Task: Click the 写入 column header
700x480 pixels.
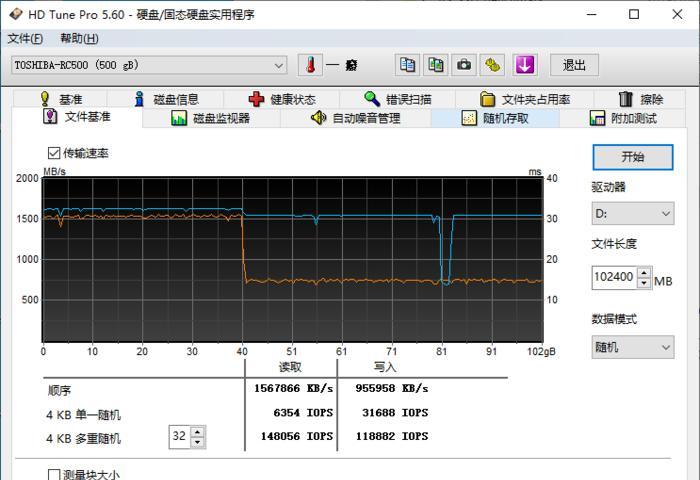Action: click(x=385, y=367)
